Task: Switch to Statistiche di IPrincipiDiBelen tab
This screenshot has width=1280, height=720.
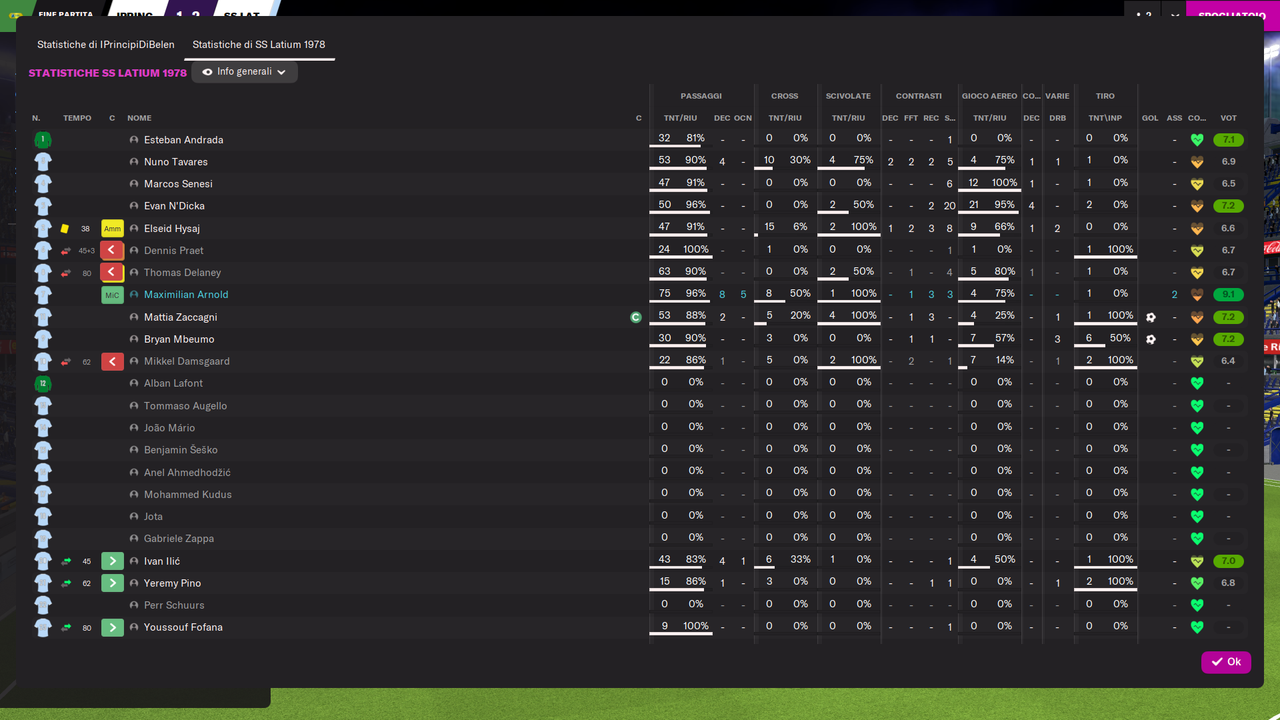Action: click(x=106, y=45)
